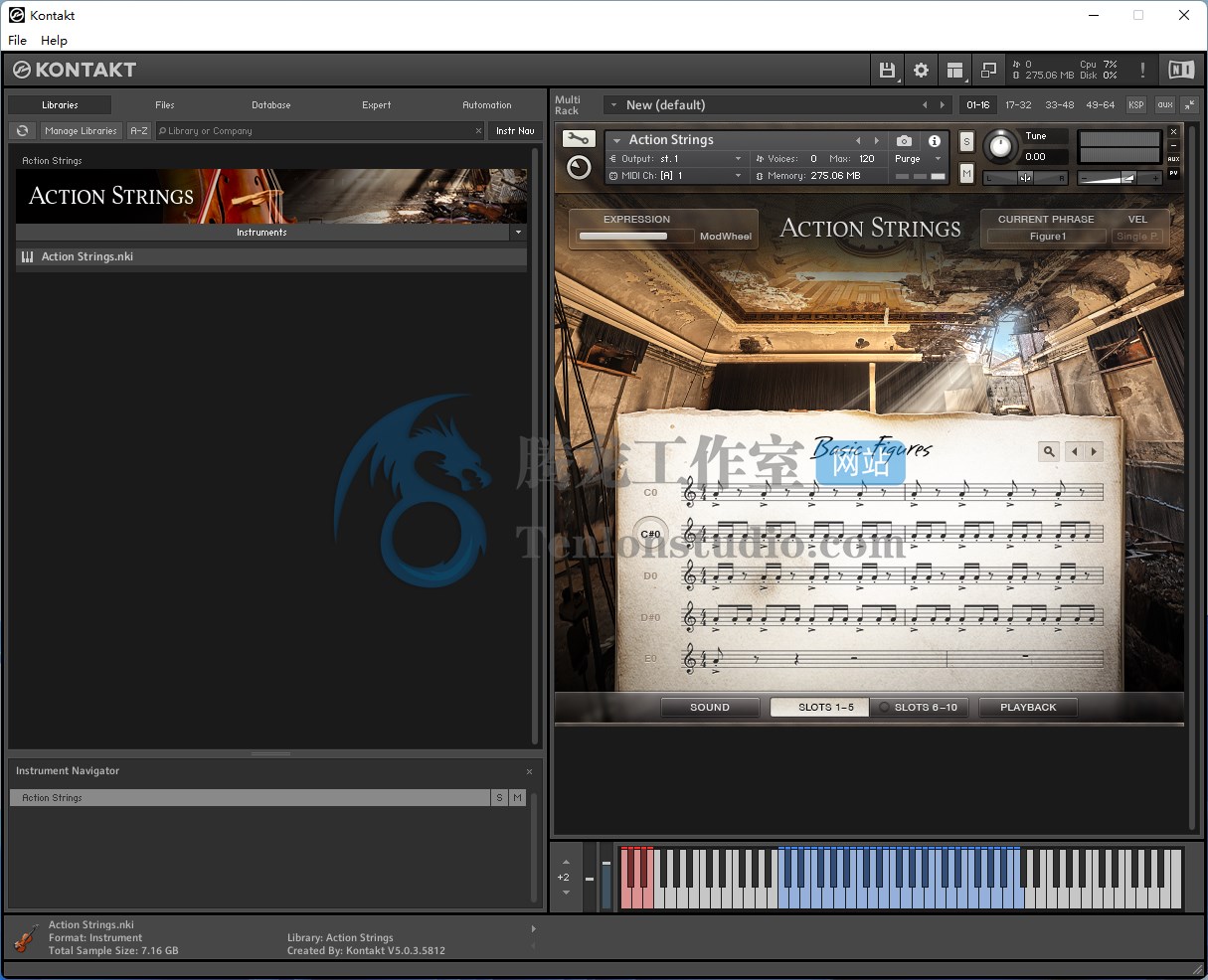The height and width of the screenshot is (980, 1208).
Task: Select next instrument arrow beside Action Strings
Action: tap(876, 140)
